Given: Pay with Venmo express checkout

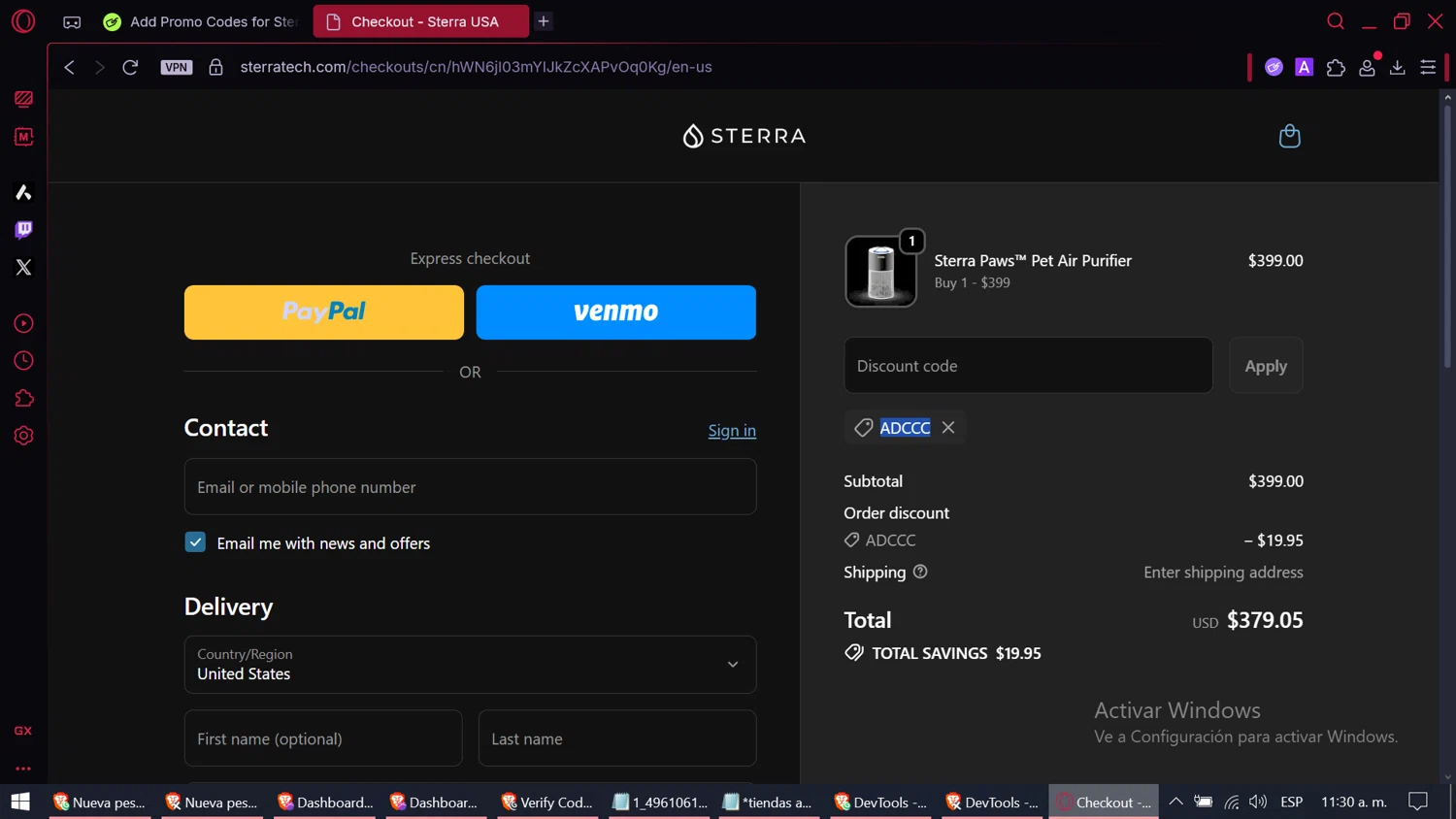Looking at the screenshot, I should point(616,312).
